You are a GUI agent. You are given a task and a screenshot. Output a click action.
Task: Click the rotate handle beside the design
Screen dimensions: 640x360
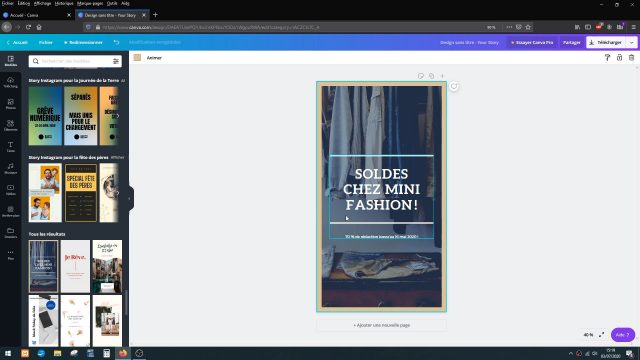454,86
